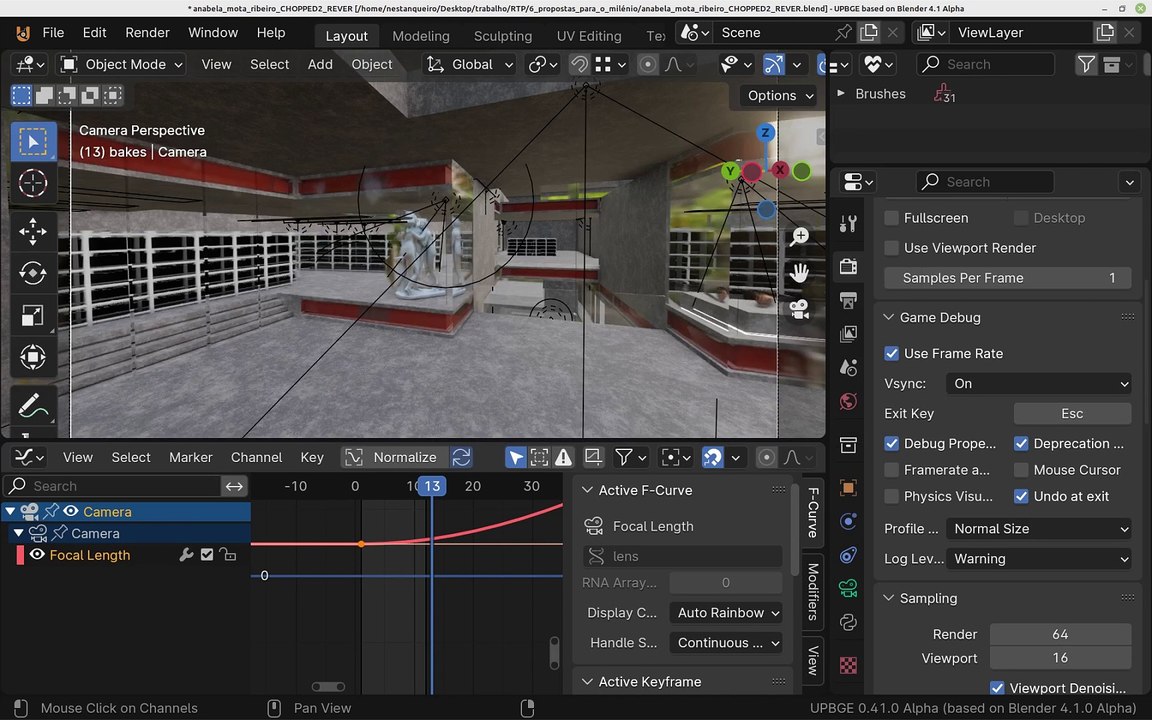Click the Focal Length modifier wrench icon
The height and width of the screenshot is (720, 1152).
[186, 555]
